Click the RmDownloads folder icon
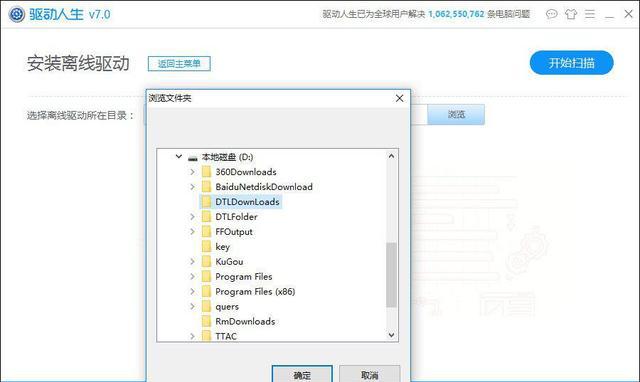The image size is (640, 382). 207,322
